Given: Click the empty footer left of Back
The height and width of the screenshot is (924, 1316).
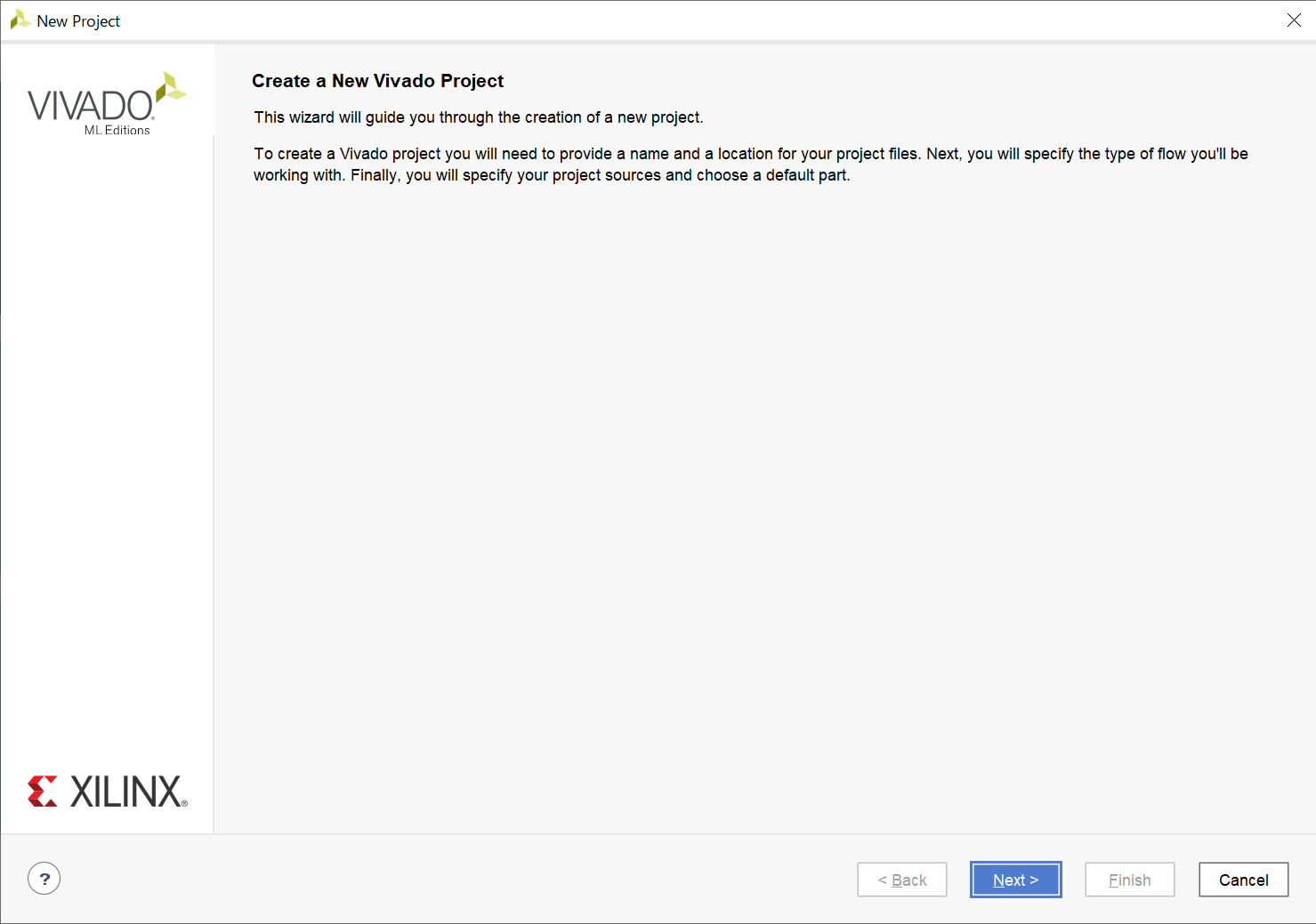Looking at the screenshot, I should [x=445, y=879].
